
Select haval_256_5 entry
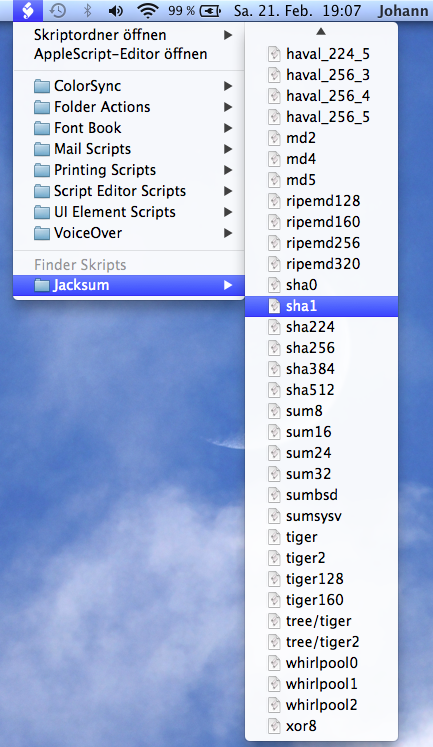[322, 117]
